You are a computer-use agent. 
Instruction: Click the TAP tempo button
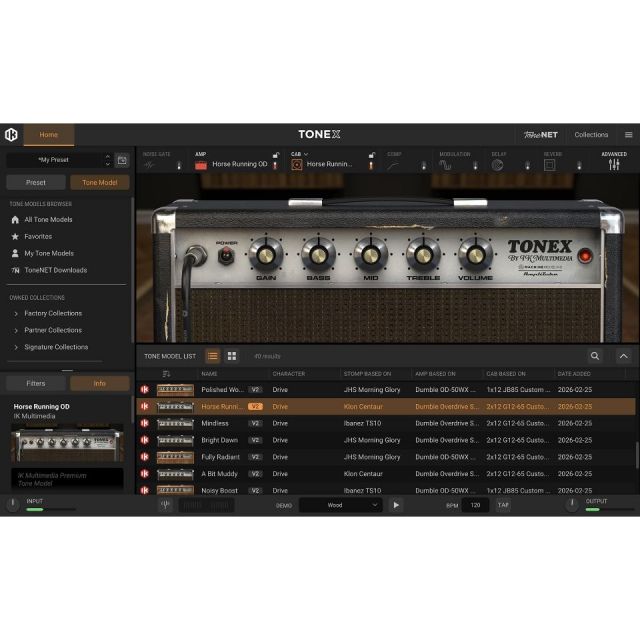(x=503, y=505)
